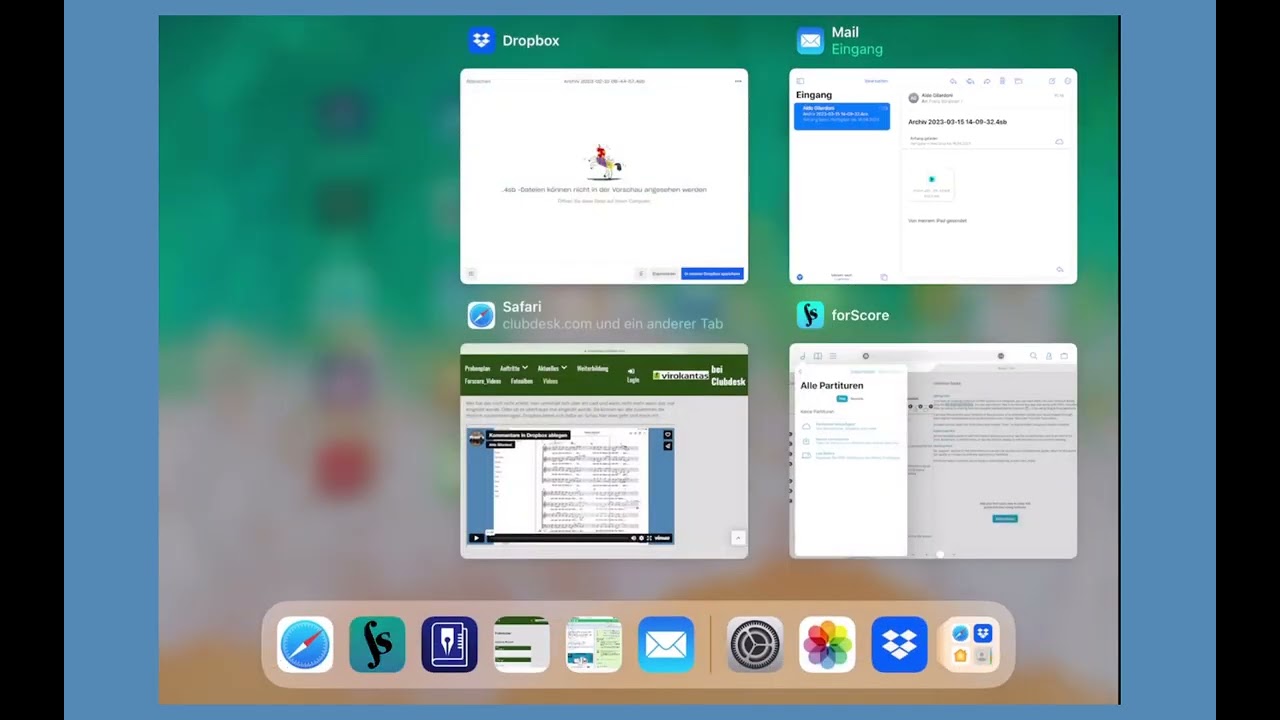The image size is (1280, 720).
Task: Open the Dropbox icon in the dock
Action: point(899,644)
